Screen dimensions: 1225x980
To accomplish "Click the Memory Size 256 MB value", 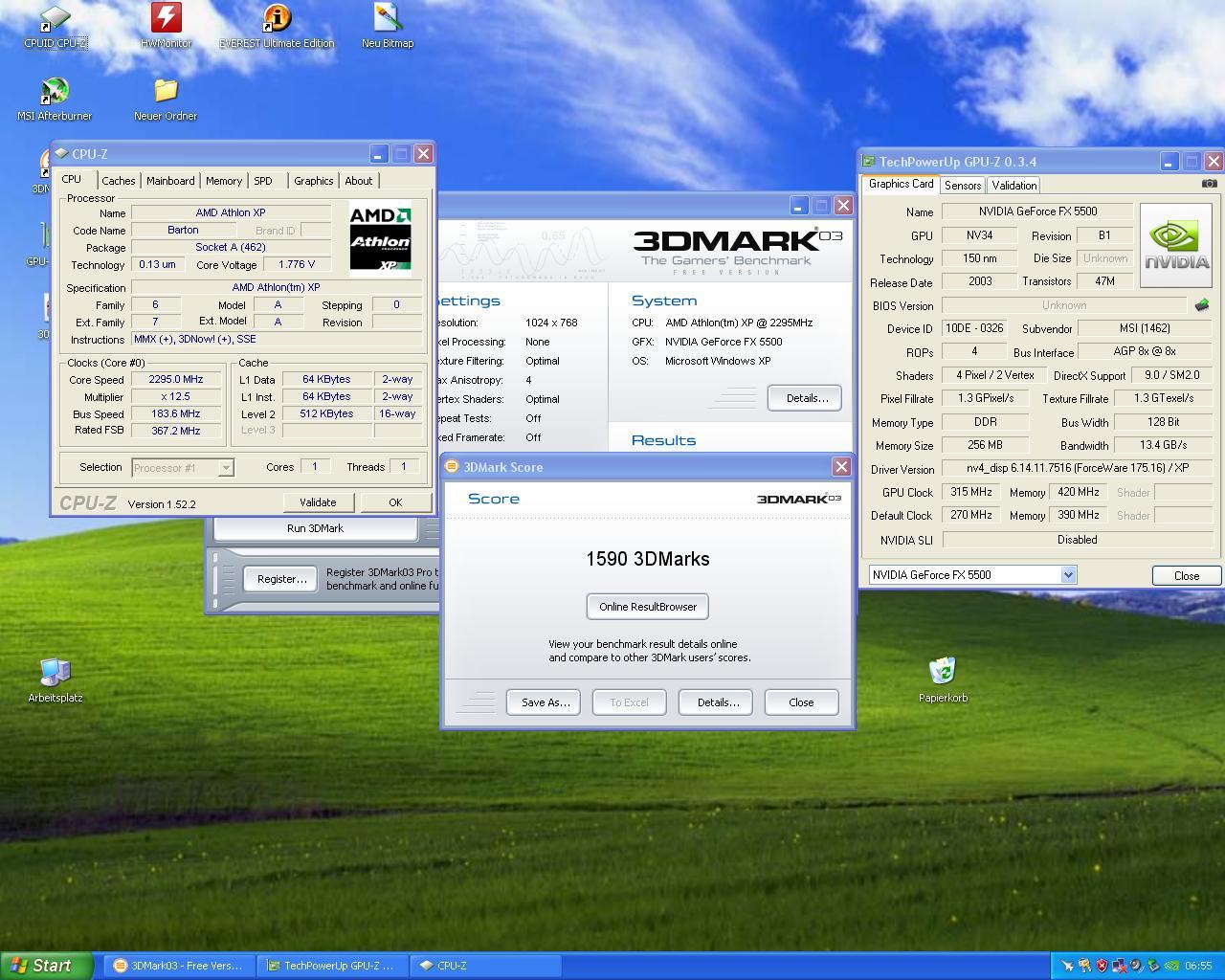I will click(985, 445).
